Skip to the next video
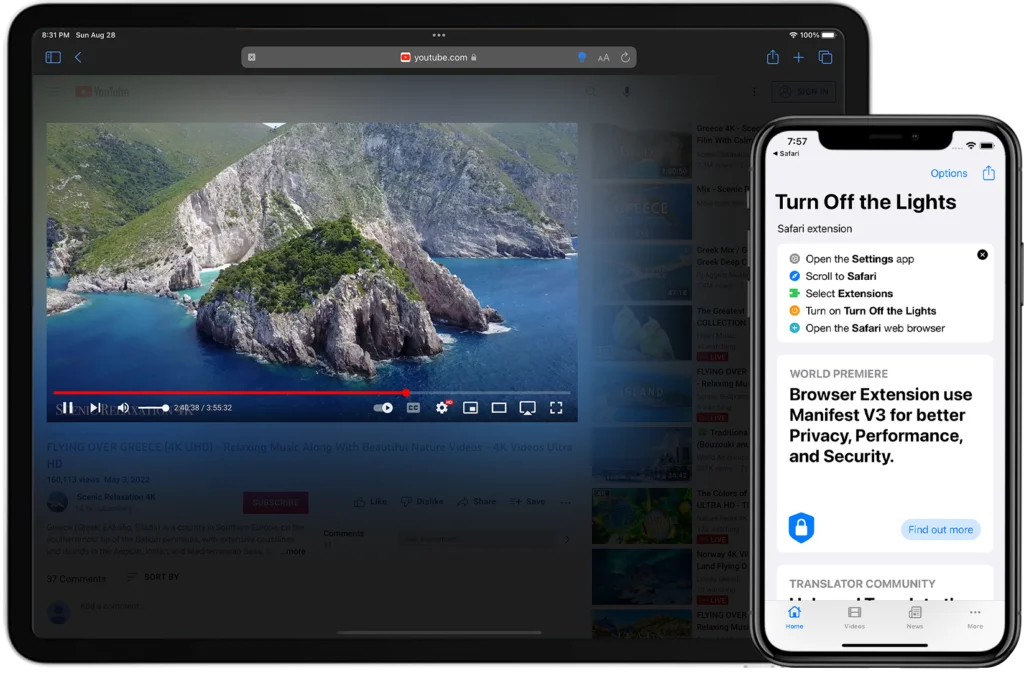Image resolution: width=1024 pixels, height=674 pixels. point(95,408)
